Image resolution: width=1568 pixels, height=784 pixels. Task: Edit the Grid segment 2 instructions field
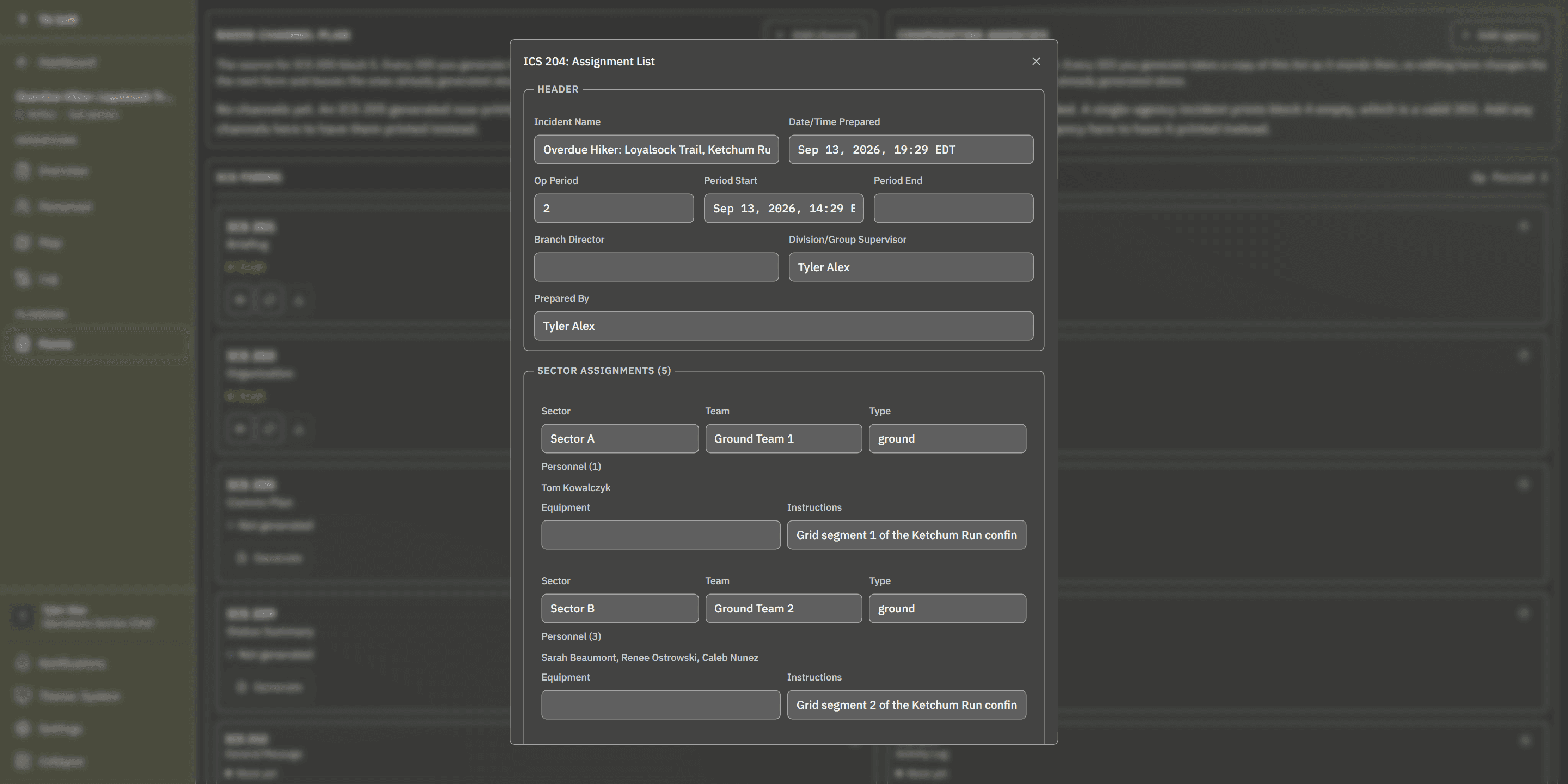click(x=906, y=705)
